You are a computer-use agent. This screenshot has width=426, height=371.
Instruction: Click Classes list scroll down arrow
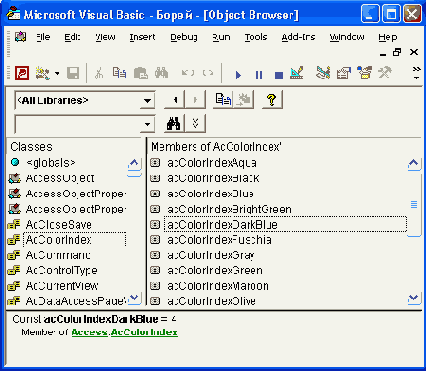click(x=134, y=298)
